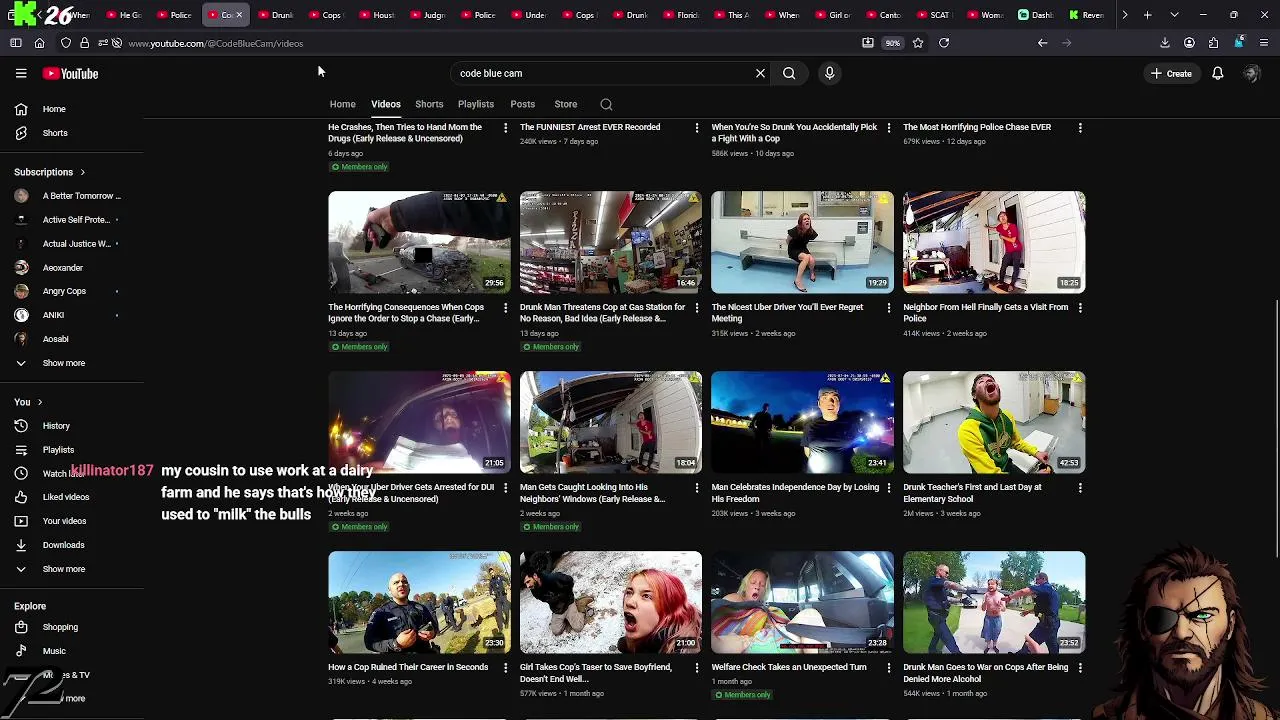Open more options for 'The Nicest Uber Driver' video
The height and width of the screenshot is (720, 1280).
point(889,308)
